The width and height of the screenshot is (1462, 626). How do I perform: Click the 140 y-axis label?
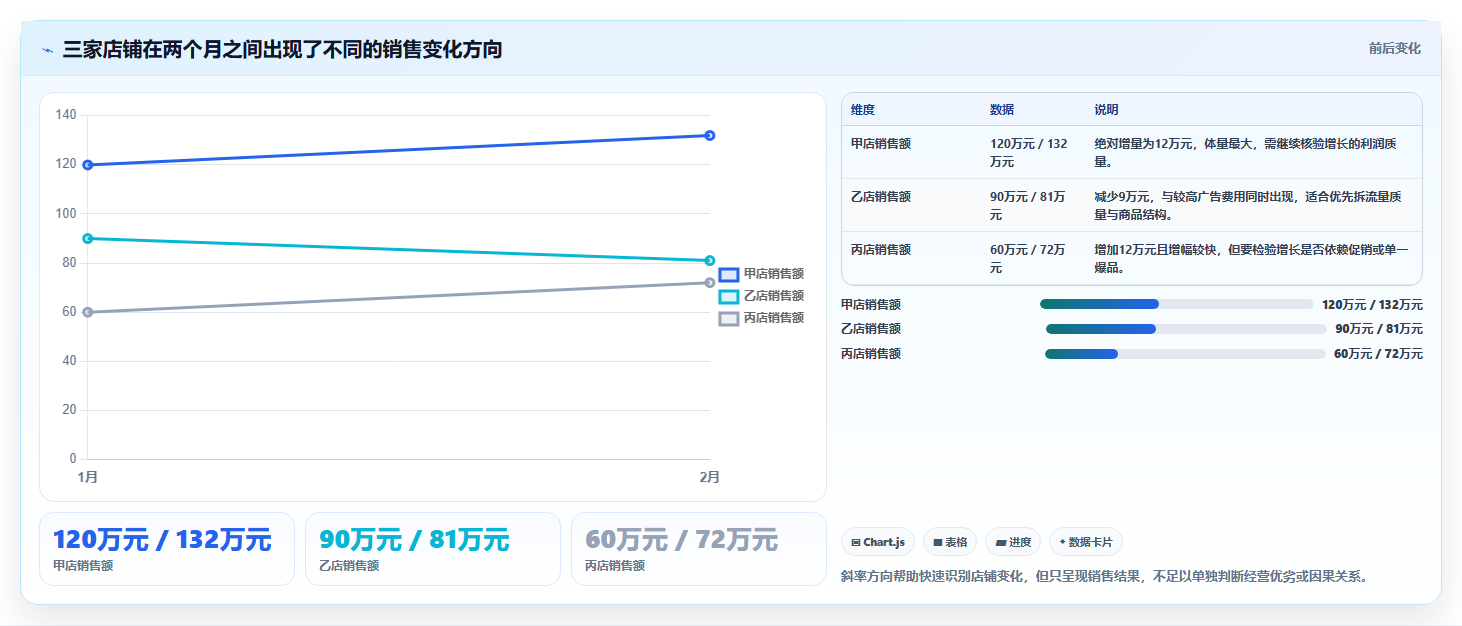coord(66,115)
